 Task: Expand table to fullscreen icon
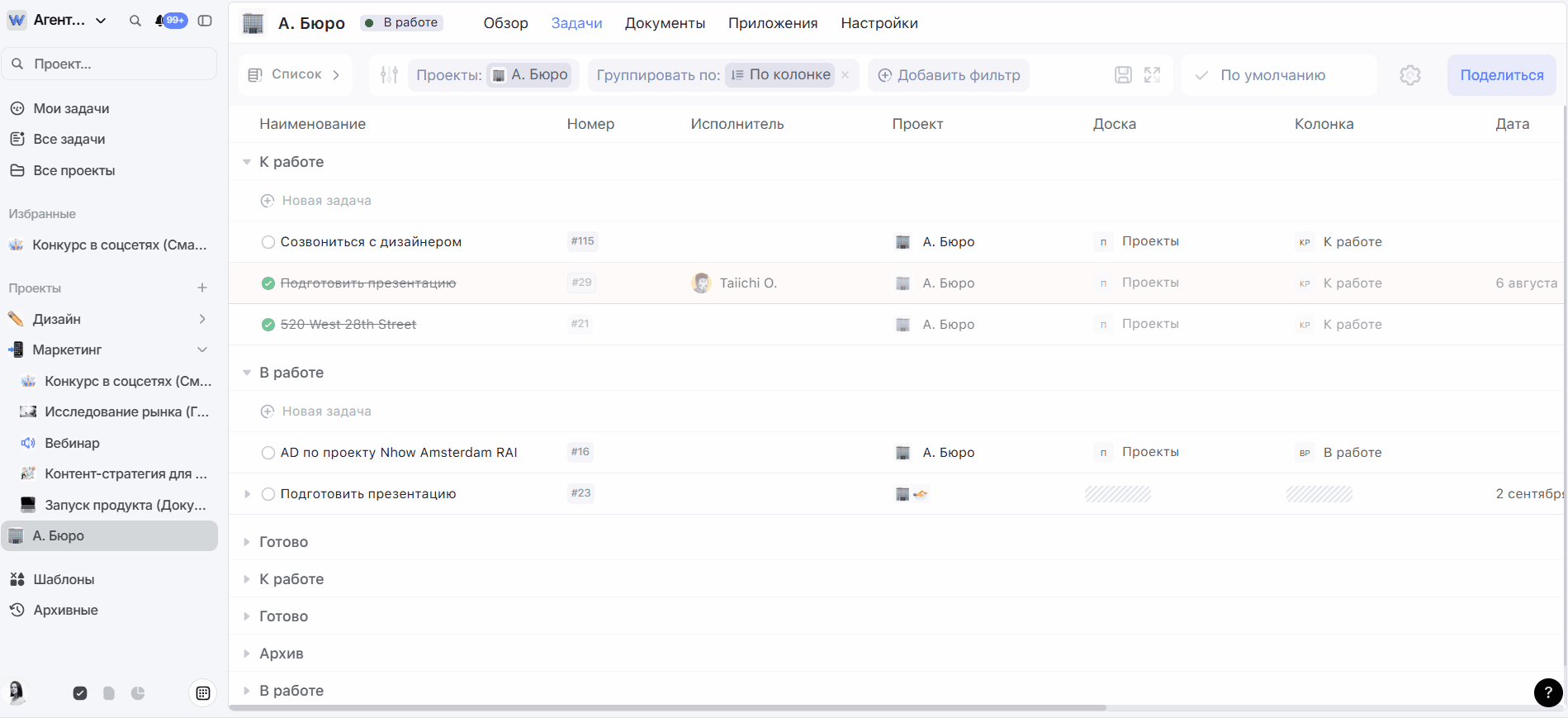(1152, 75)
